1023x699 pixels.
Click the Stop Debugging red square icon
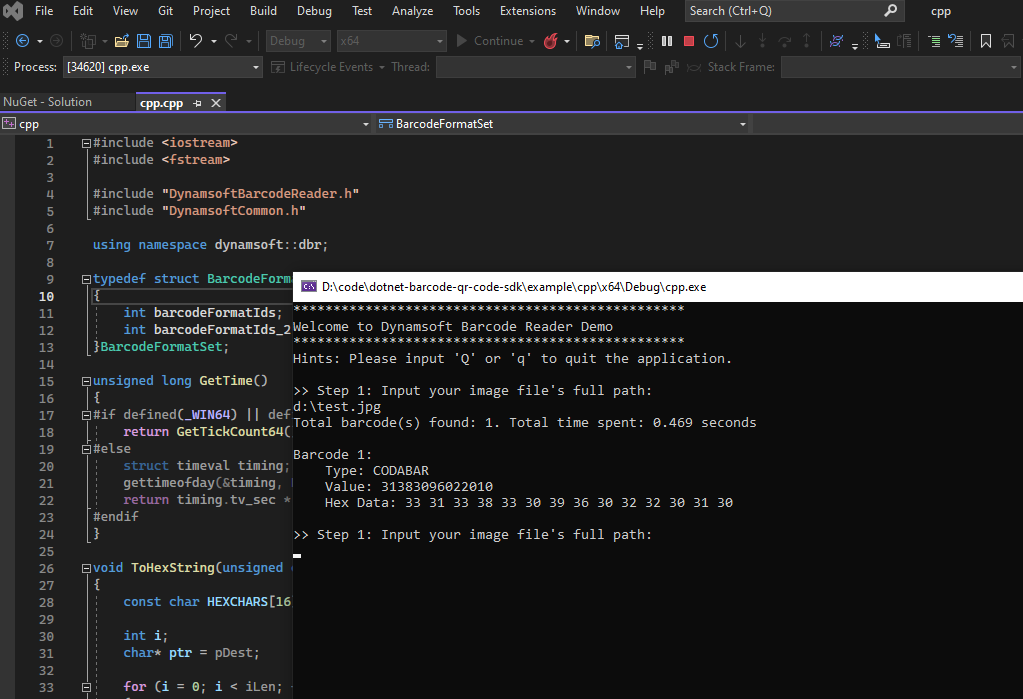coord(689,41)
